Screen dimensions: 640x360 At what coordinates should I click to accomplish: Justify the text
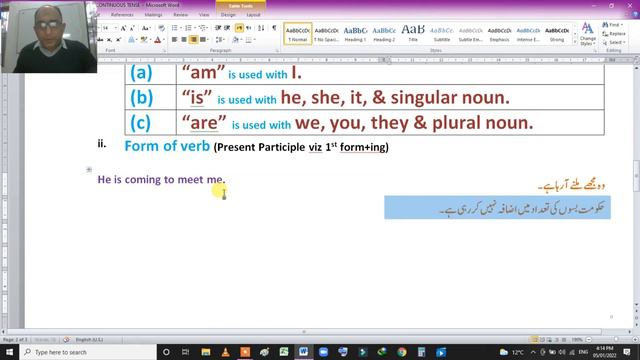click(x=203, y=40)
